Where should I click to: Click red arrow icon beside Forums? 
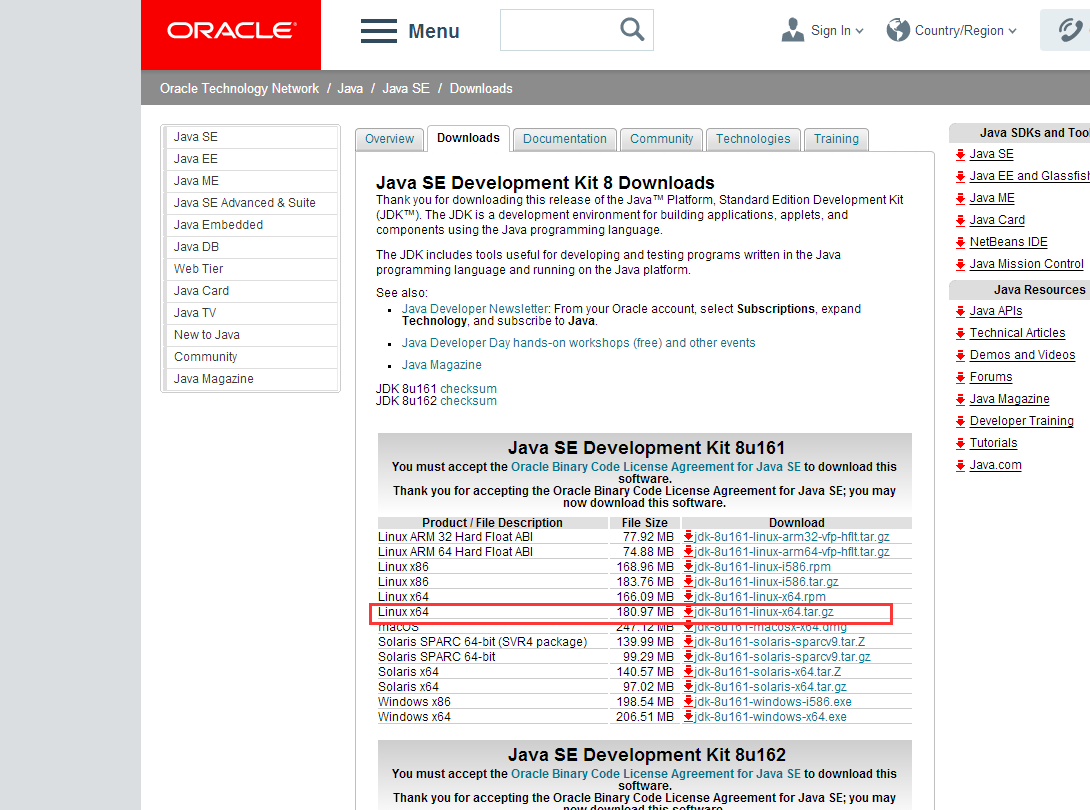pos(960,378)
